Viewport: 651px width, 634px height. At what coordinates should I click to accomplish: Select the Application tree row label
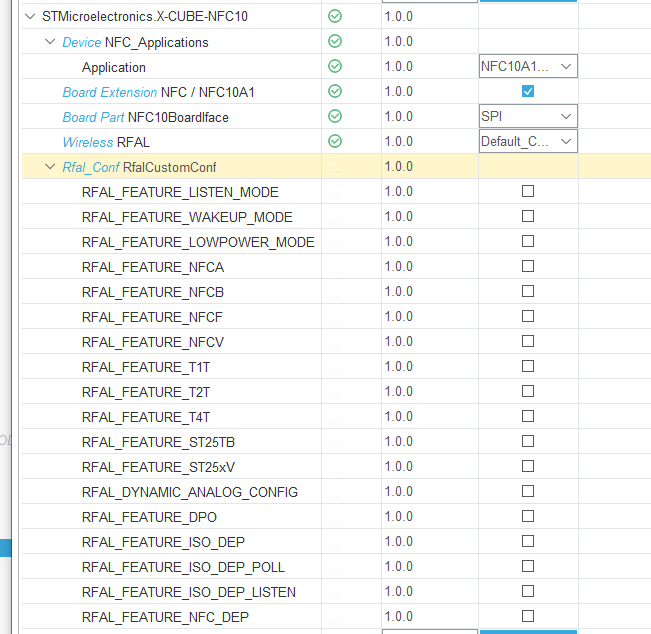[113, 67]
